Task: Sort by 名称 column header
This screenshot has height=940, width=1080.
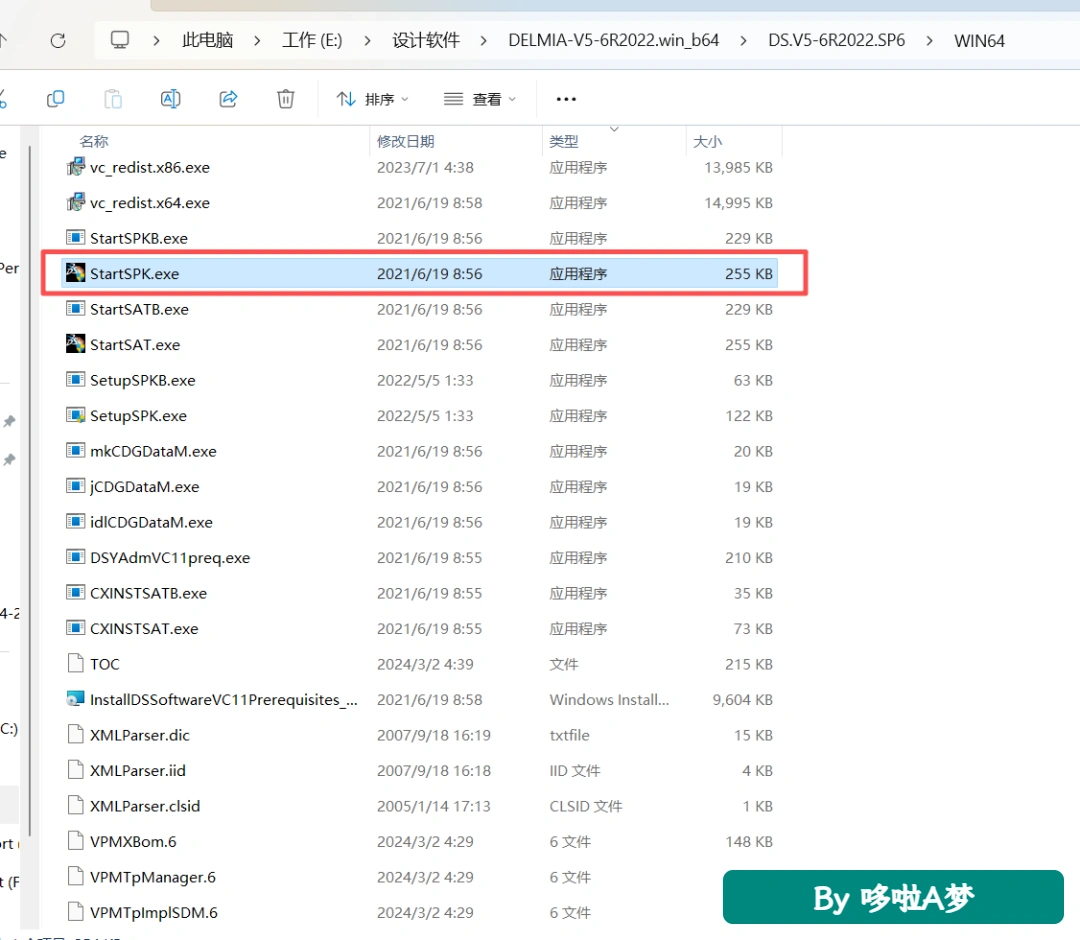Action: click(94, 141)
